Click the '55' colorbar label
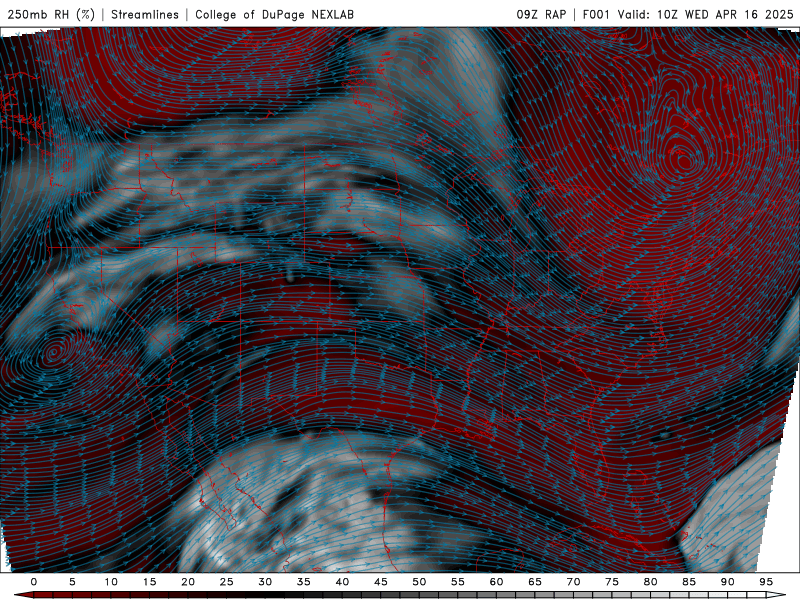Image resolution: width=800 pixels, height=600 pixels. [x=458, y=582]
